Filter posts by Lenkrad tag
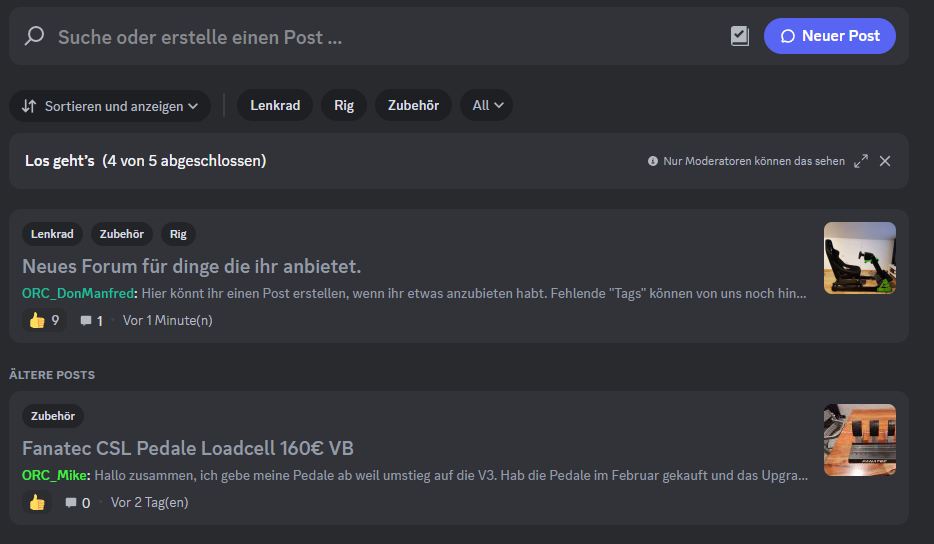This screenshot has width=934, height=544. coord(275,106)
